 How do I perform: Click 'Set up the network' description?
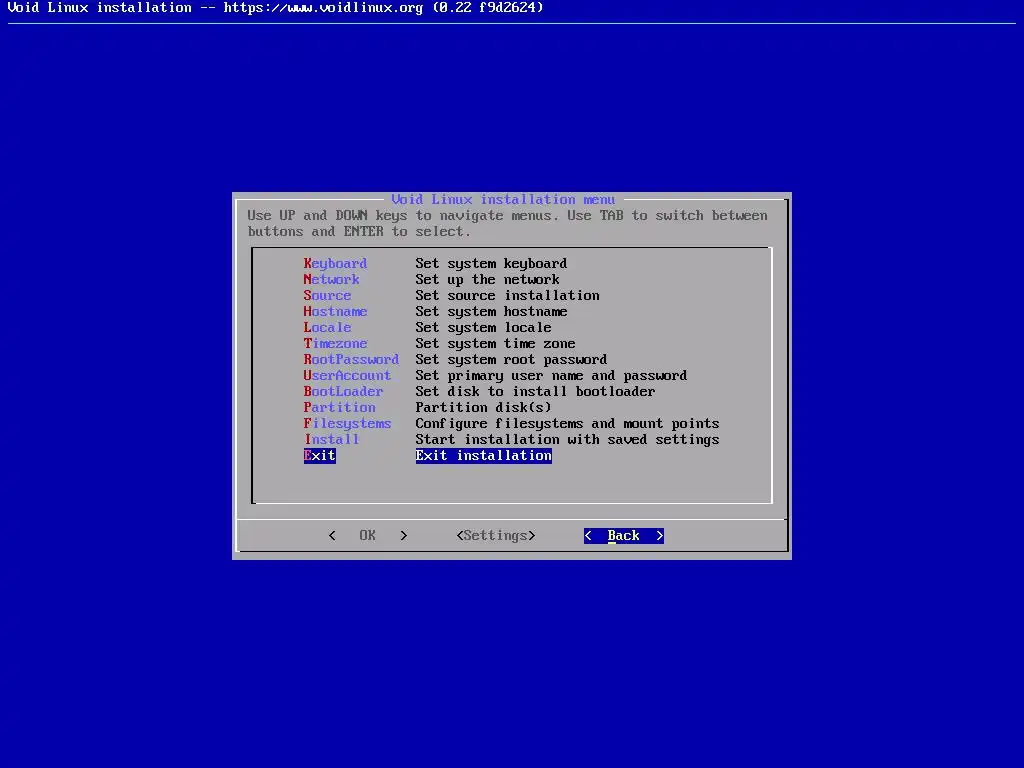(x=487, y=280)
